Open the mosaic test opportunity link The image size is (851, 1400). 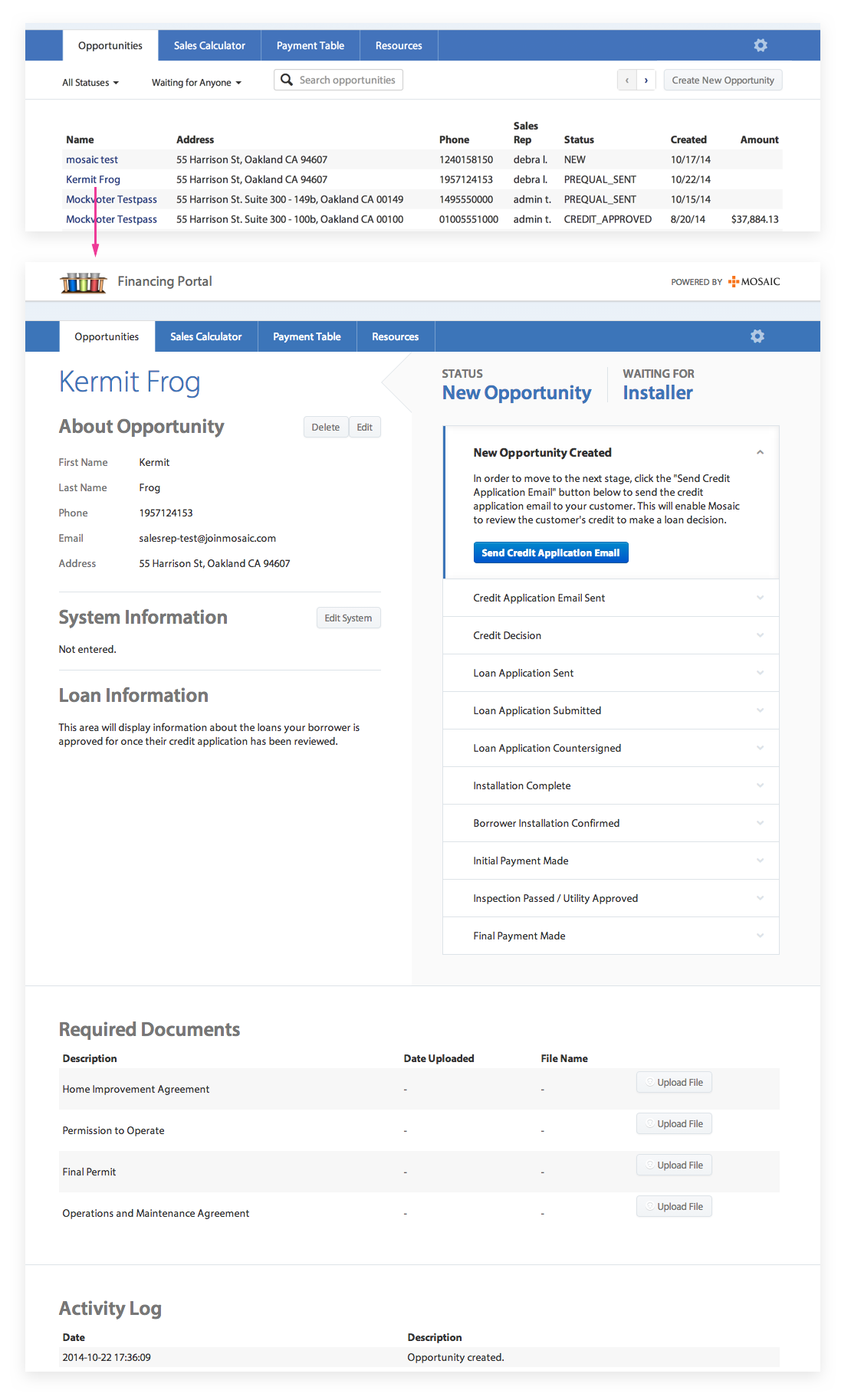point(92,159)
